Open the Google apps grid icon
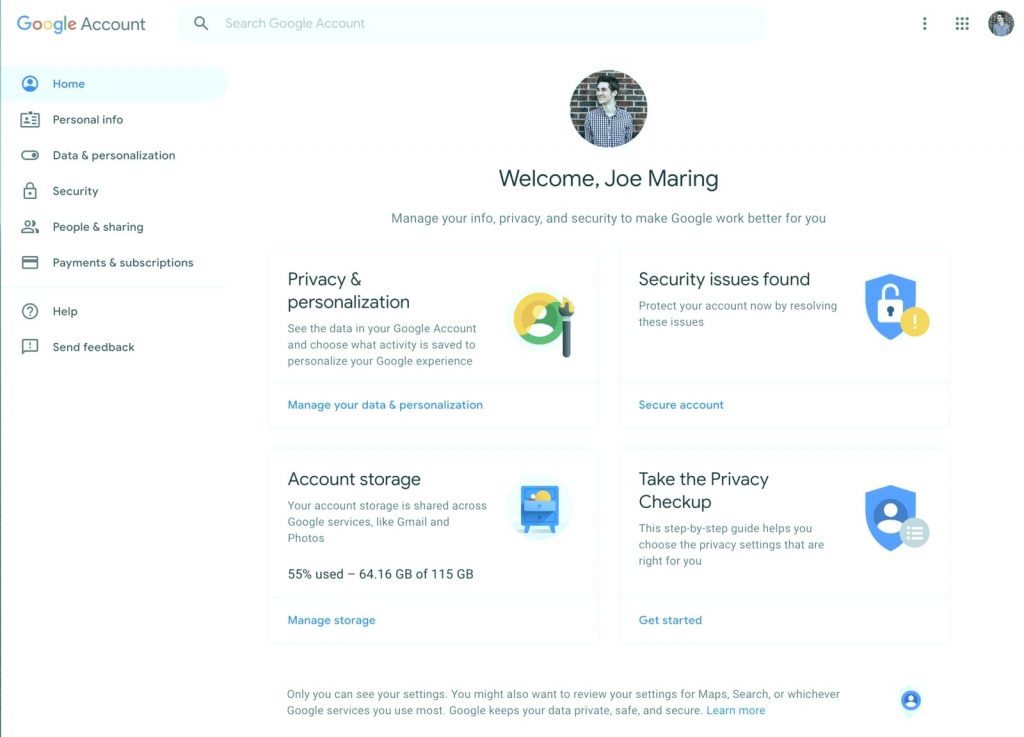The image size is (1024, 737). 961,24
